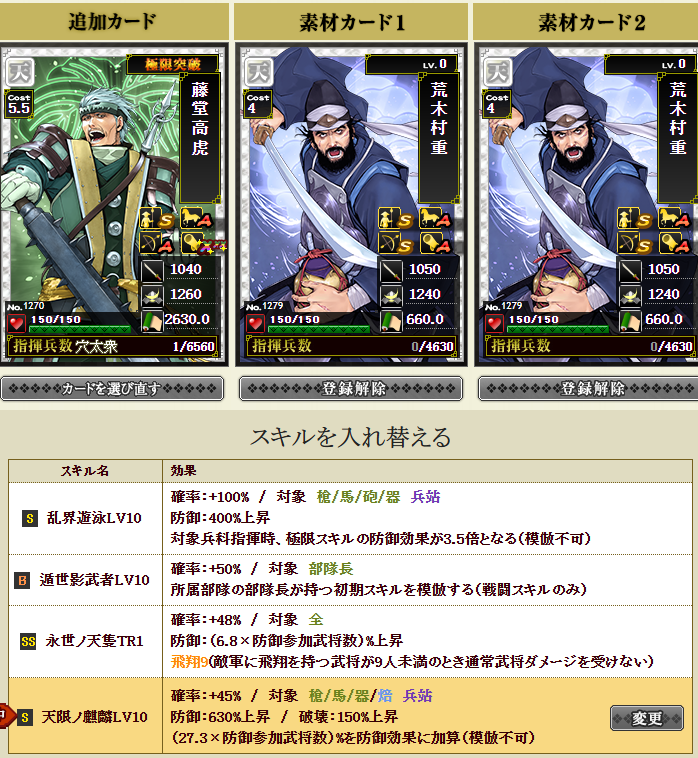The height and width of the screenshot is (758, 698).
Task: Click the B rank icon beside 遁世影武者LV10
Action: [22, 580]
